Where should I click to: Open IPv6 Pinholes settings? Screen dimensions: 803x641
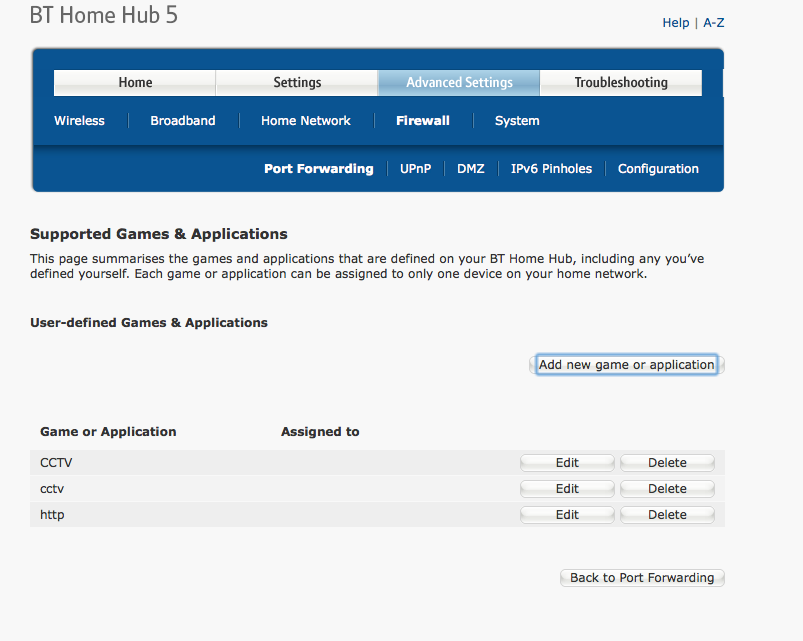(x=551, y=168)
